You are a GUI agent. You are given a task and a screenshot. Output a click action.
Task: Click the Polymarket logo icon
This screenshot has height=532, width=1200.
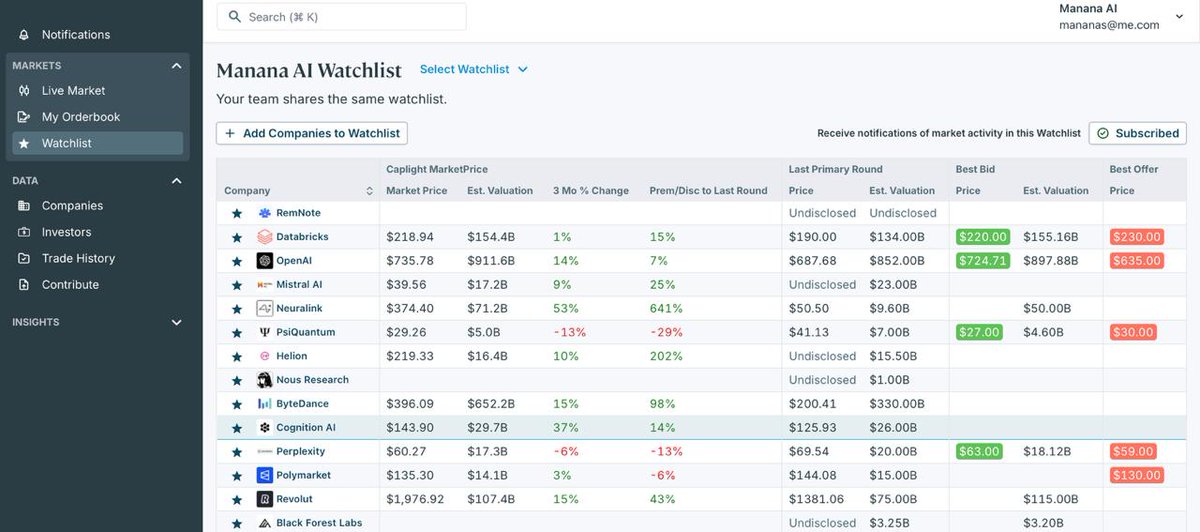(265, 475)
